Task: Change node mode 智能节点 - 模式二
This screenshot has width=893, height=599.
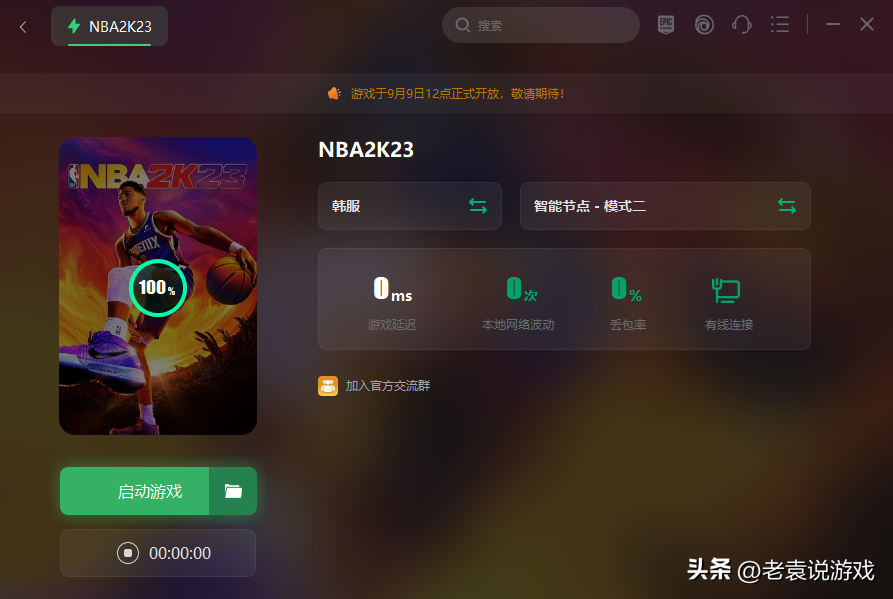Action: (665, 206)
